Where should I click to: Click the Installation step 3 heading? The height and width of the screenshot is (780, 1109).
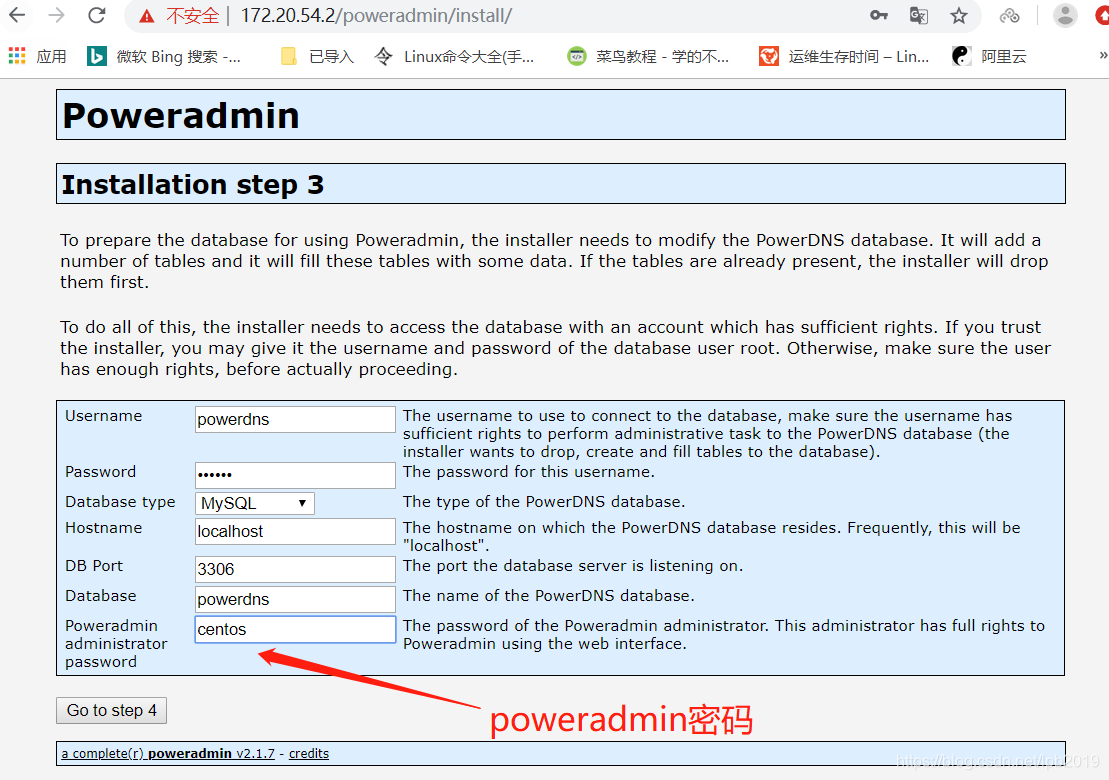(x=192, y=185)
